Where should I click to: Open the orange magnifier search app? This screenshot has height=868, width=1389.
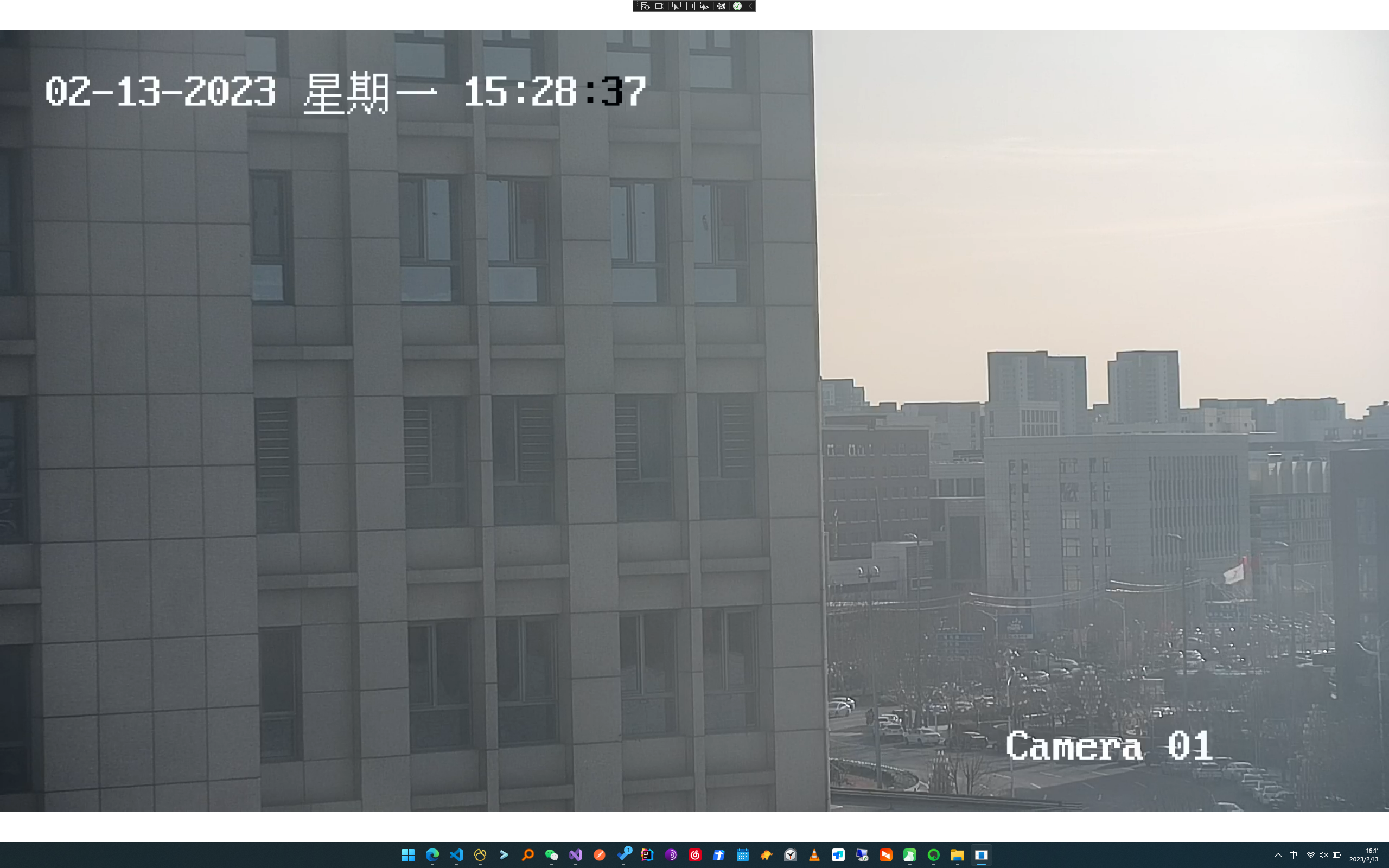(528, 856)
